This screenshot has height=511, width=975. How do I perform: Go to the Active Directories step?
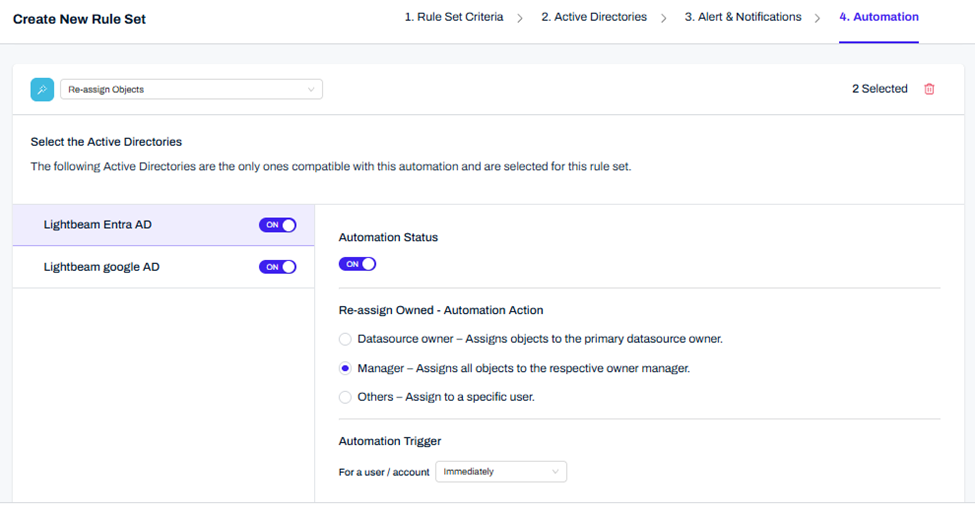(593, 17)
